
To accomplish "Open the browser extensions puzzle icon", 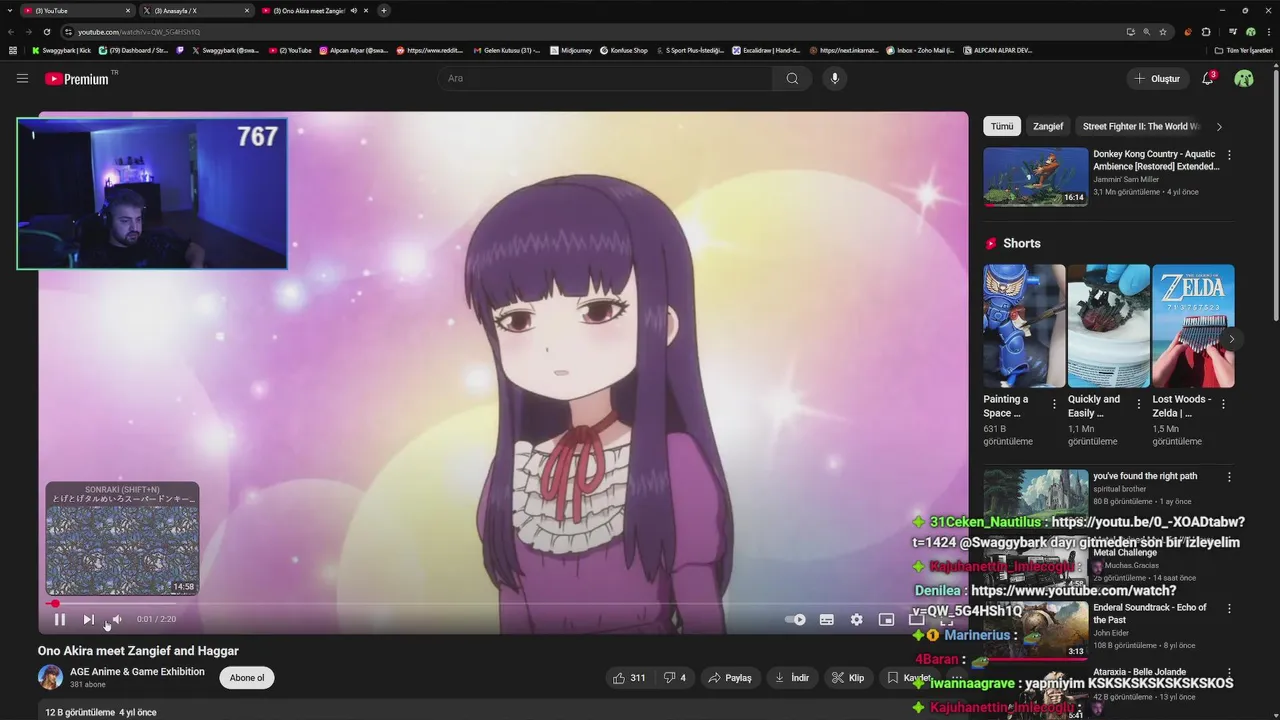I will (1206, 31).
